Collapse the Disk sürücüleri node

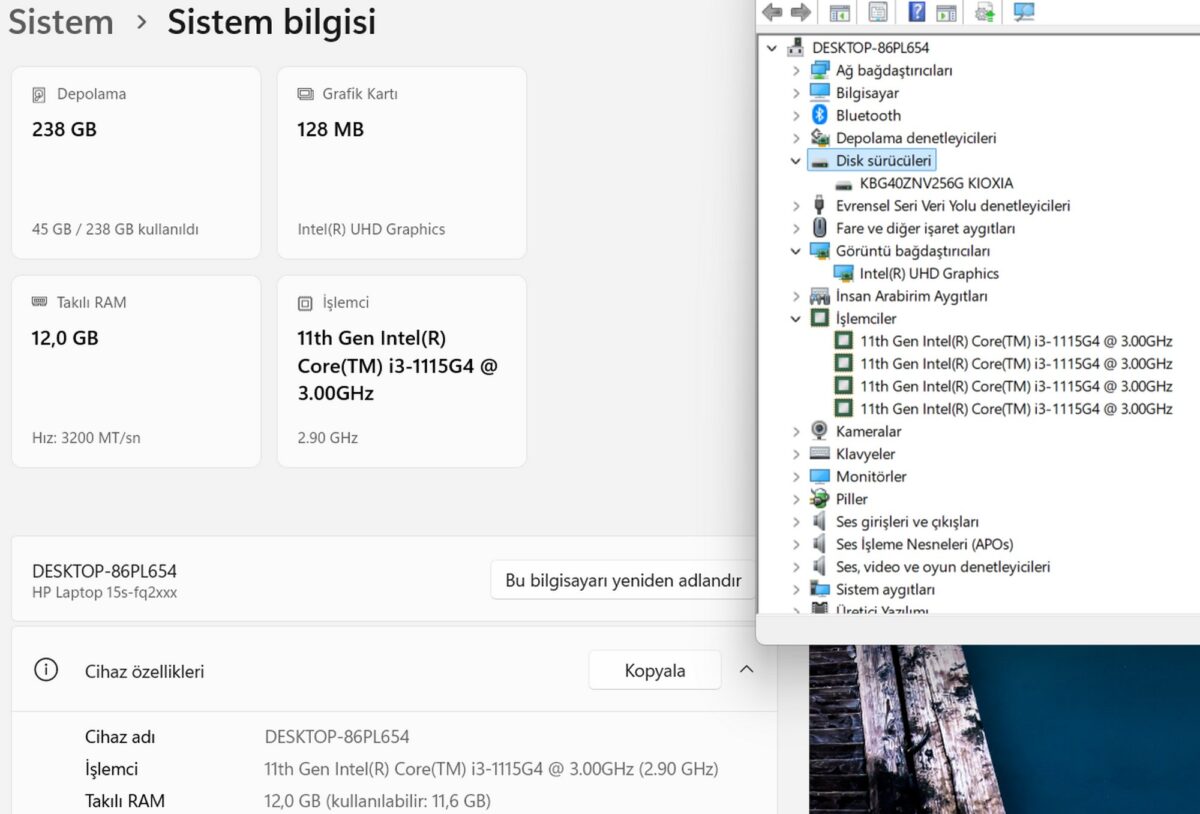coord(796,160)
